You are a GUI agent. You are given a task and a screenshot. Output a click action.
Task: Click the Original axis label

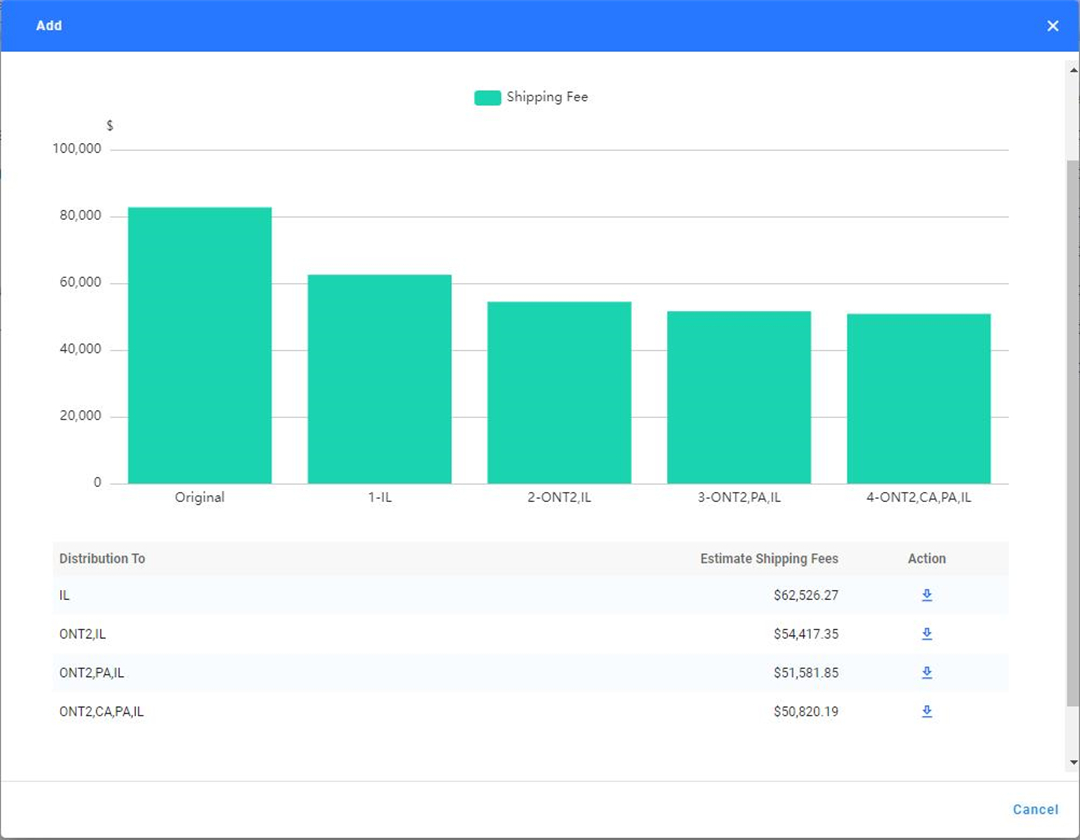[x=200, y=497]
